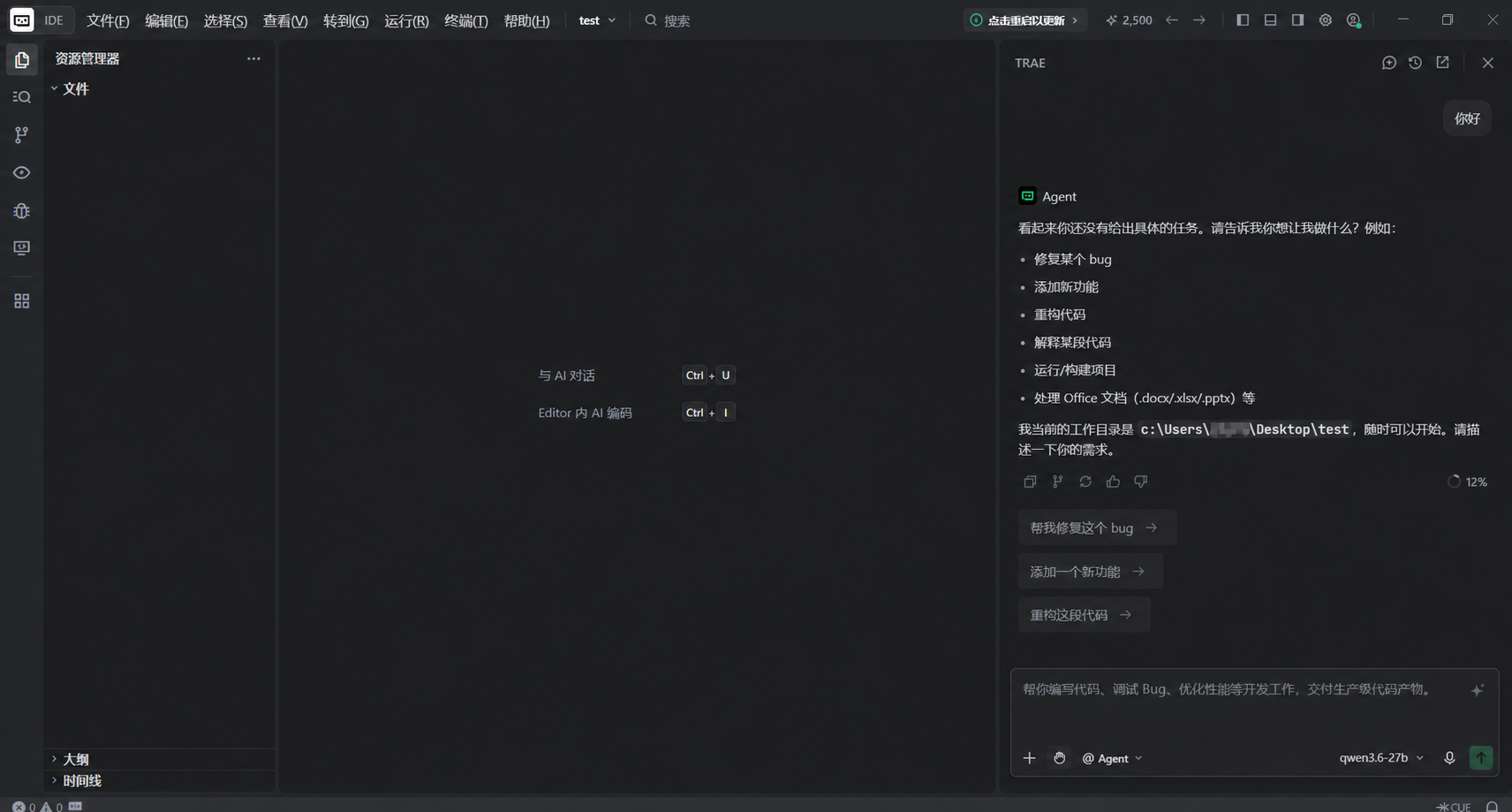1512x812 pixels.
Task: Give thumbs down to the Agent reply
Action: tap(1141, 482)
